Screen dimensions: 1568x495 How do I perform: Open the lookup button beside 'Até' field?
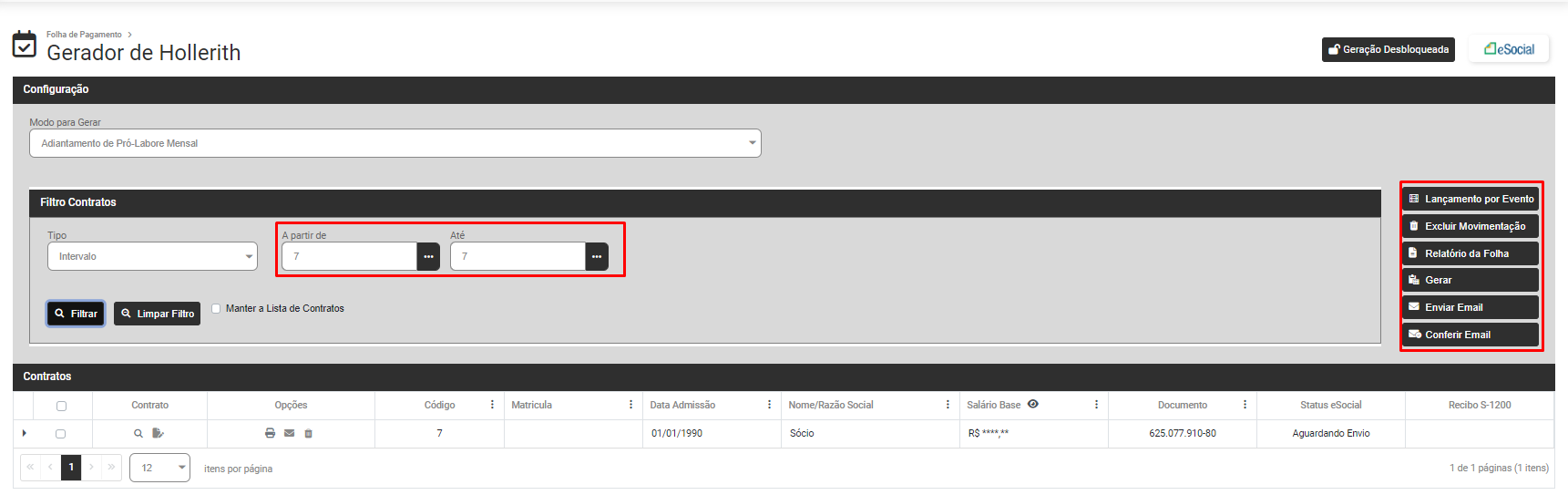click(597, 257)
